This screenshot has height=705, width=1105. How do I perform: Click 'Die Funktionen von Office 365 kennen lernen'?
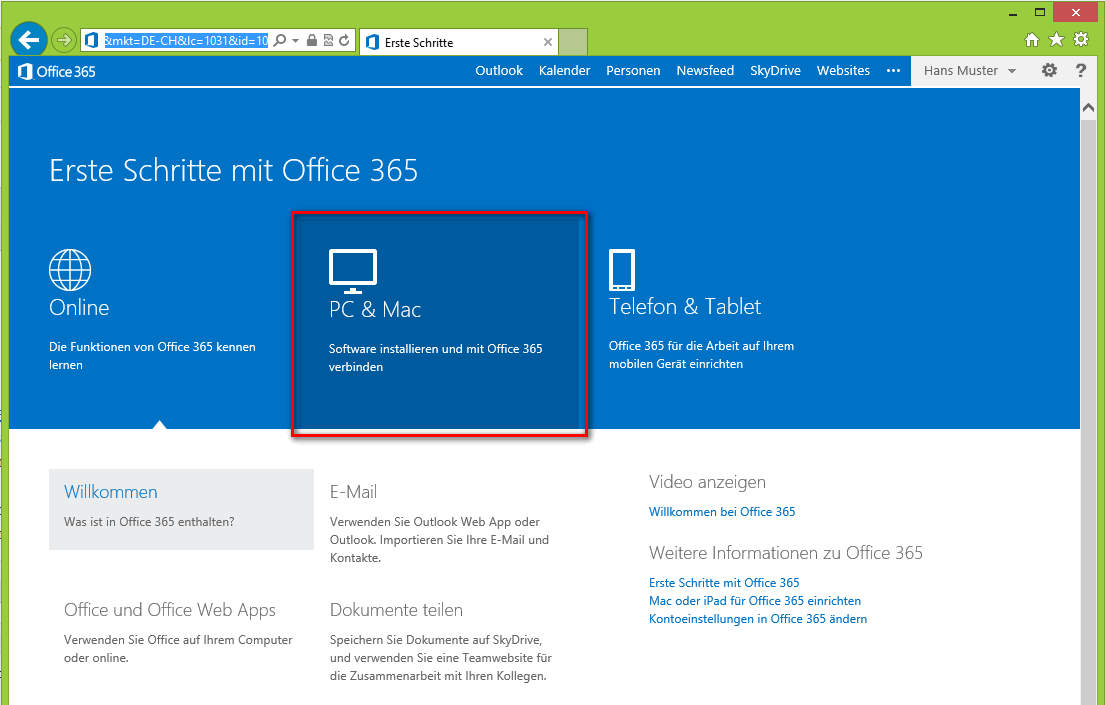pos(152,356)
